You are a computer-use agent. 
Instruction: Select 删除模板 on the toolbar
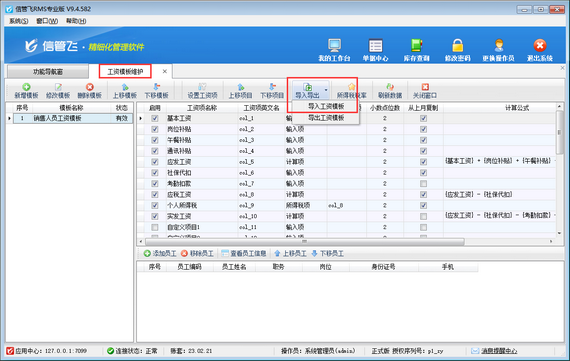click(x=89, y=91)
